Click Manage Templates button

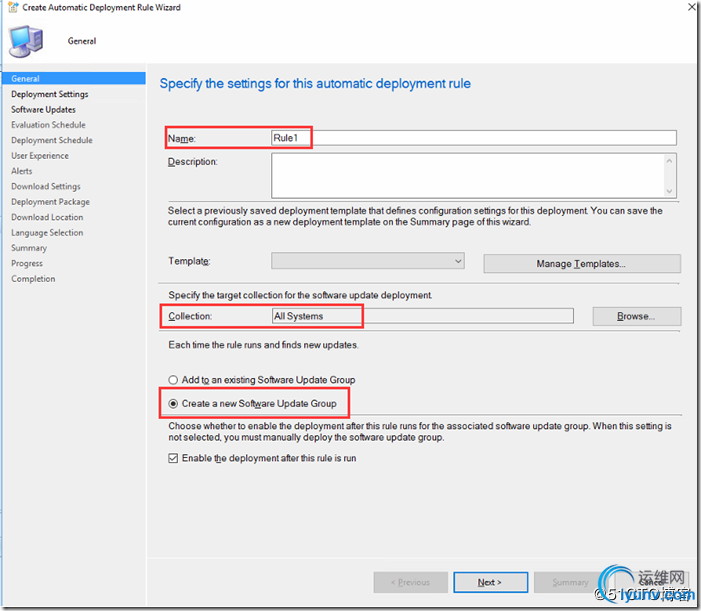click(x=582, y=264)
